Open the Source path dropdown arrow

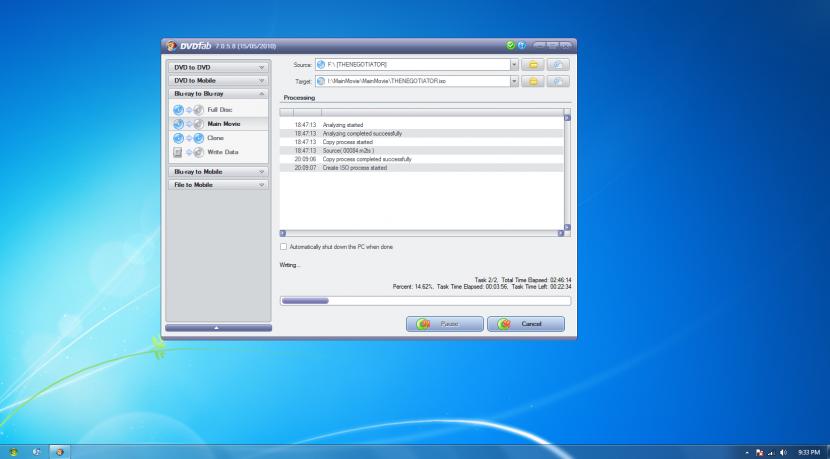(x=514, y=65)
